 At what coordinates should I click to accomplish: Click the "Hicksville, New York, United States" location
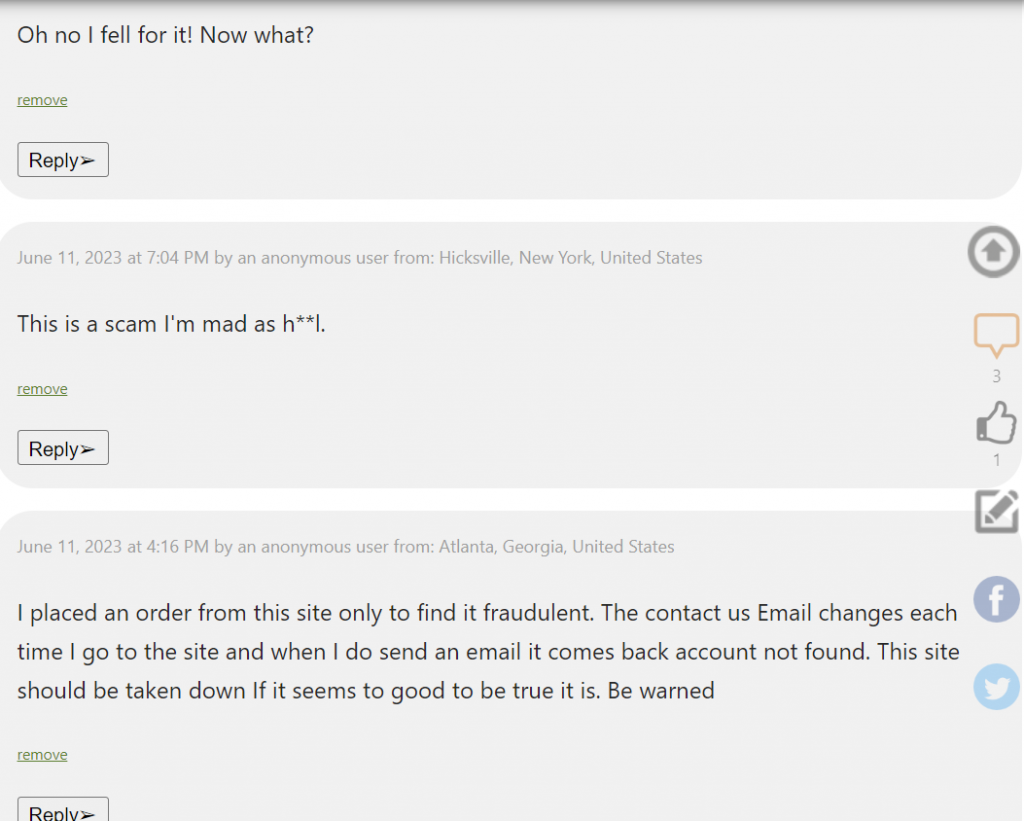tap(570, 258)
